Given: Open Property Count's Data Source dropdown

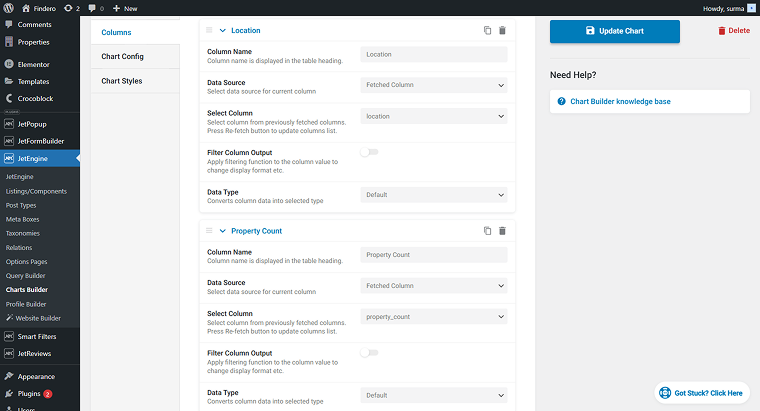Looking at the screenshot, I should click(x=434, y=286).
